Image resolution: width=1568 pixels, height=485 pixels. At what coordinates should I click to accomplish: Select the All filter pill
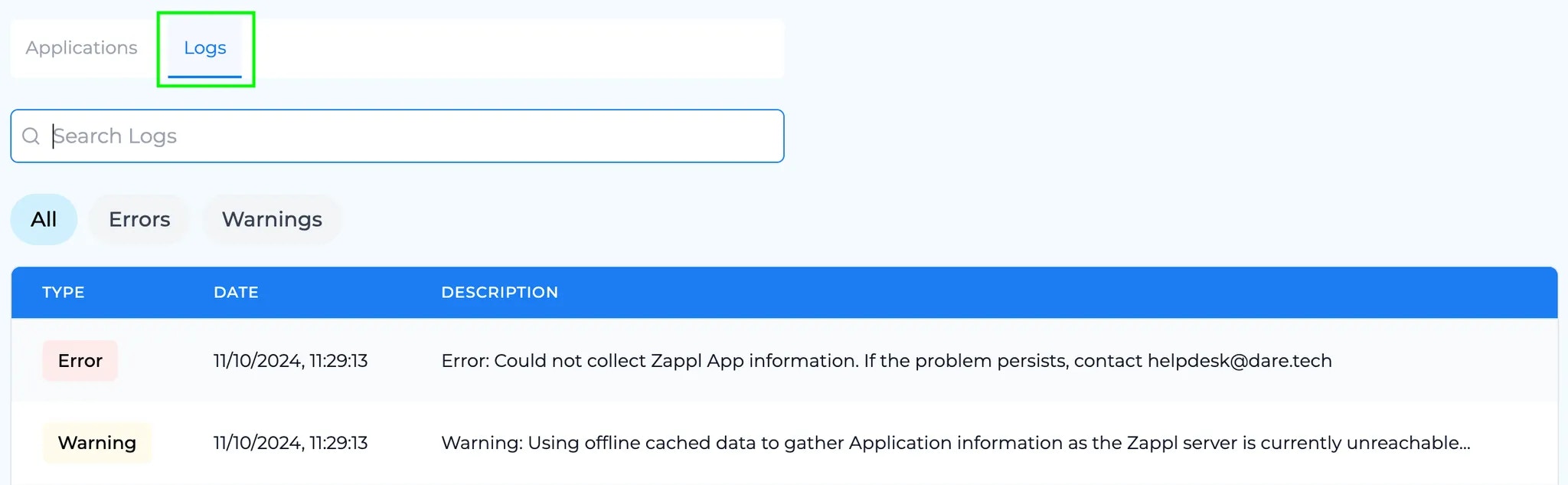tap(44, 219)
